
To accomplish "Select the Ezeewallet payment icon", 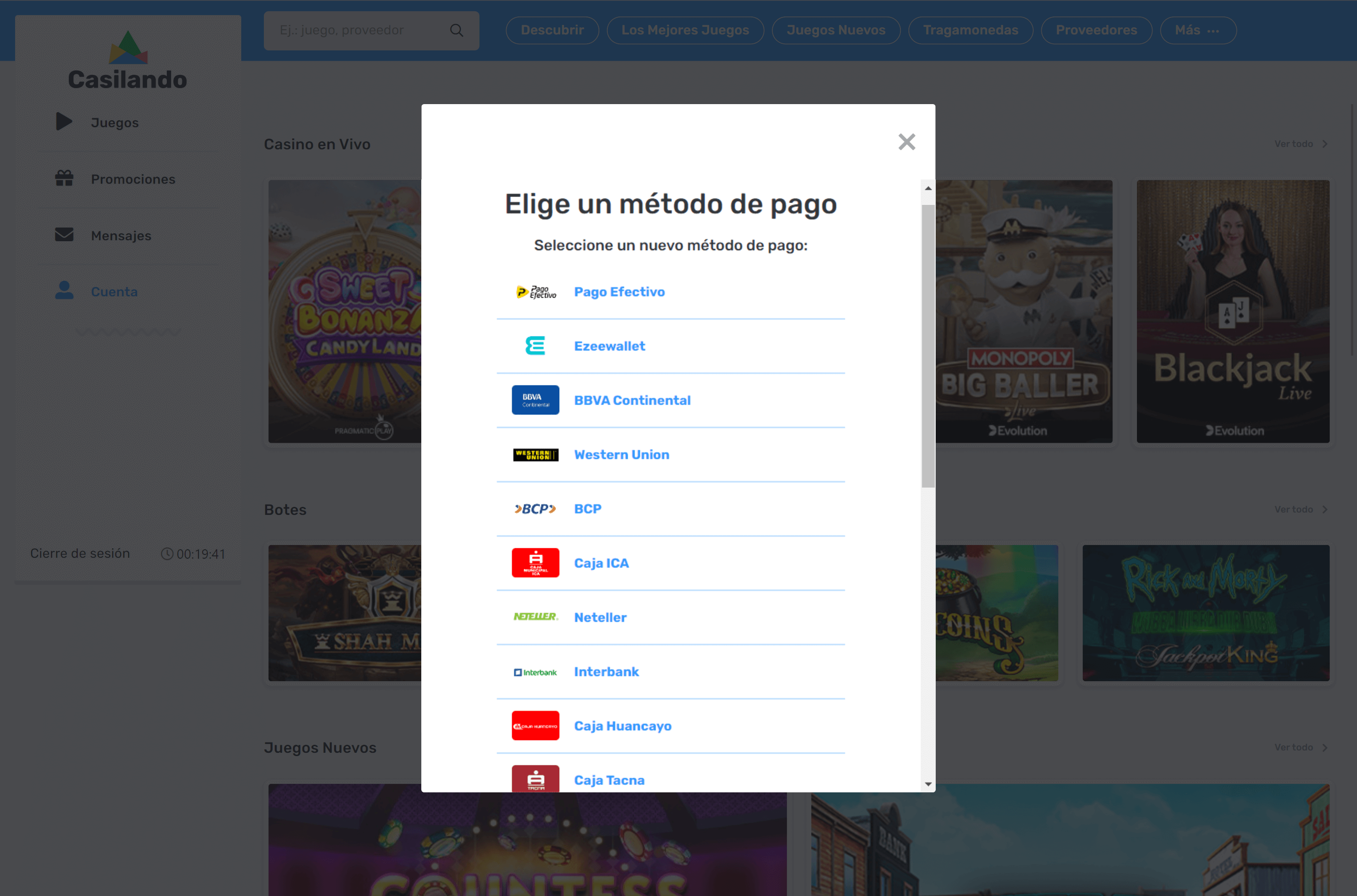I will pyautogui.click(x=536, y=346).
